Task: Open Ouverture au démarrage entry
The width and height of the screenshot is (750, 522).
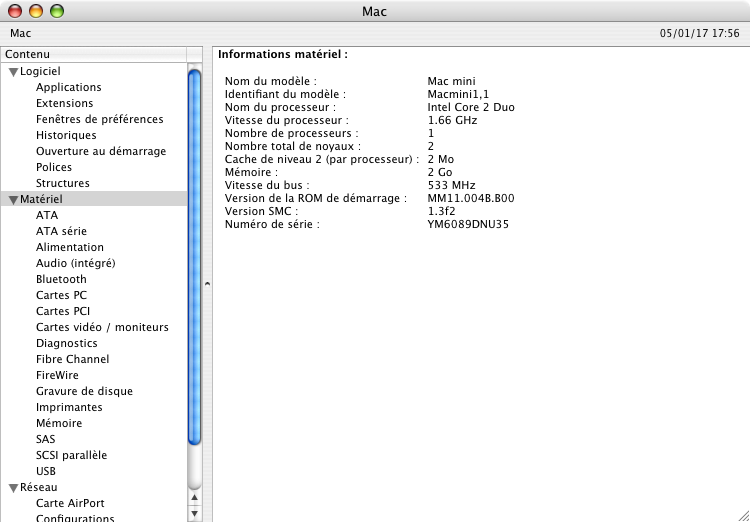Action: tap(101, 151)
